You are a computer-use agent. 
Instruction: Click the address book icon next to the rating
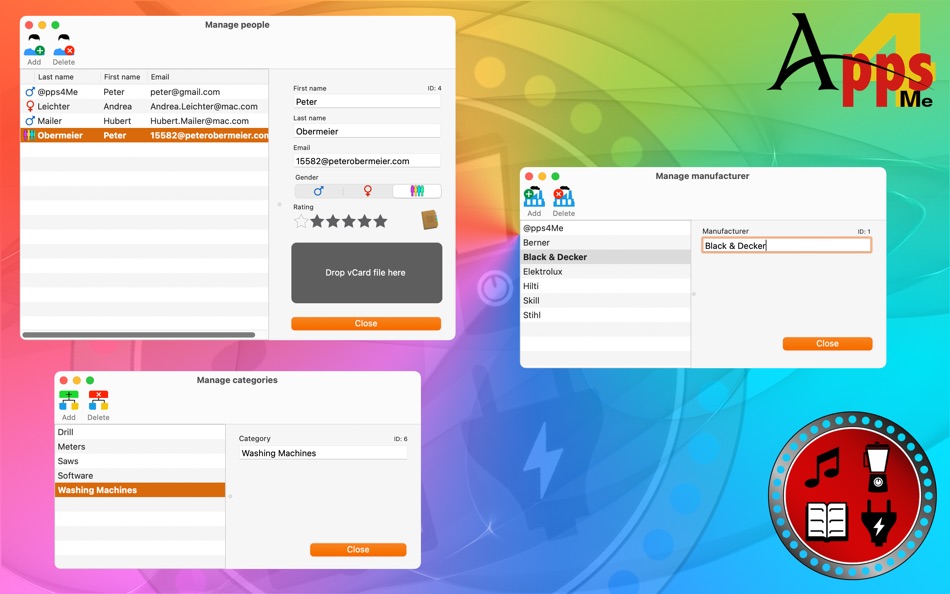429,220
